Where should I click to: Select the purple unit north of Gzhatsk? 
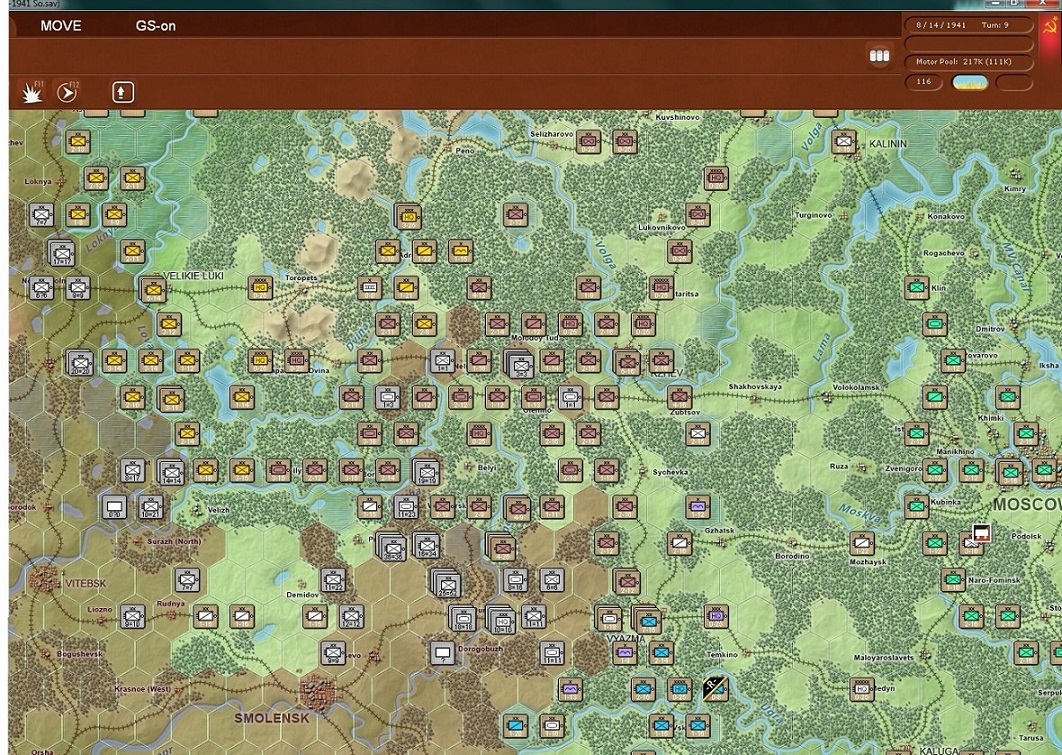click(698, 506)
